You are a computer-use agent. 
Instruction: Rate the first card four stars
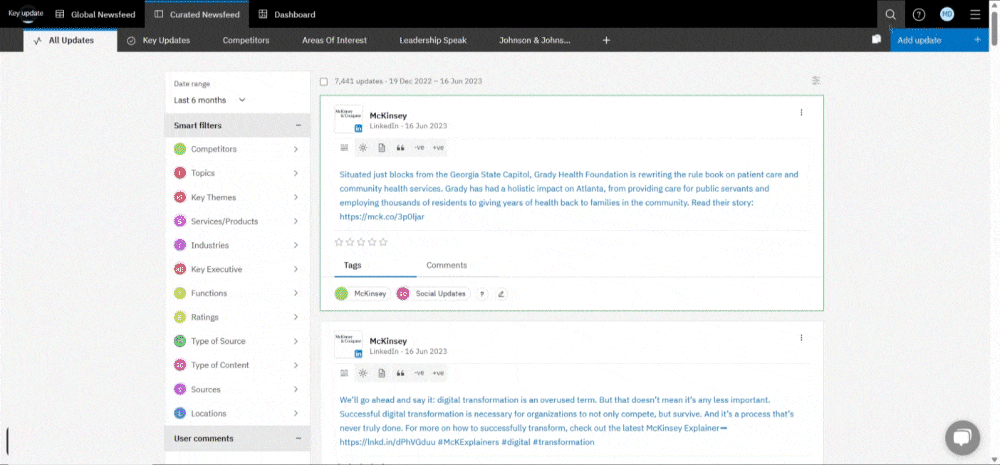tap(372, 242)
